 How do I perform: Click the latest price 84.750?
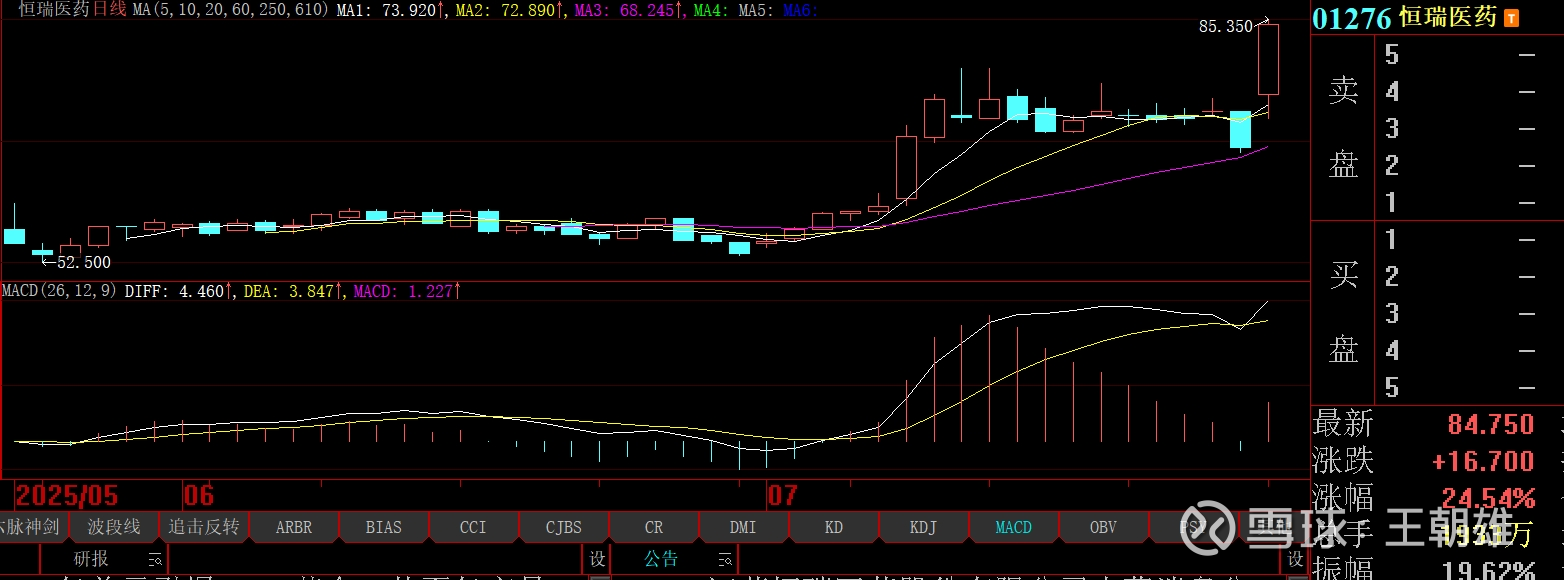pos(1491,424)
